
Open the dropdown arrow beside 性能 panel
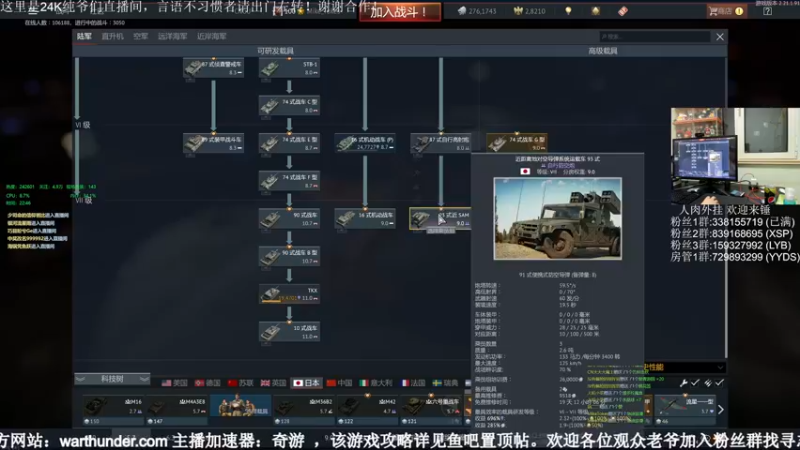720,367
